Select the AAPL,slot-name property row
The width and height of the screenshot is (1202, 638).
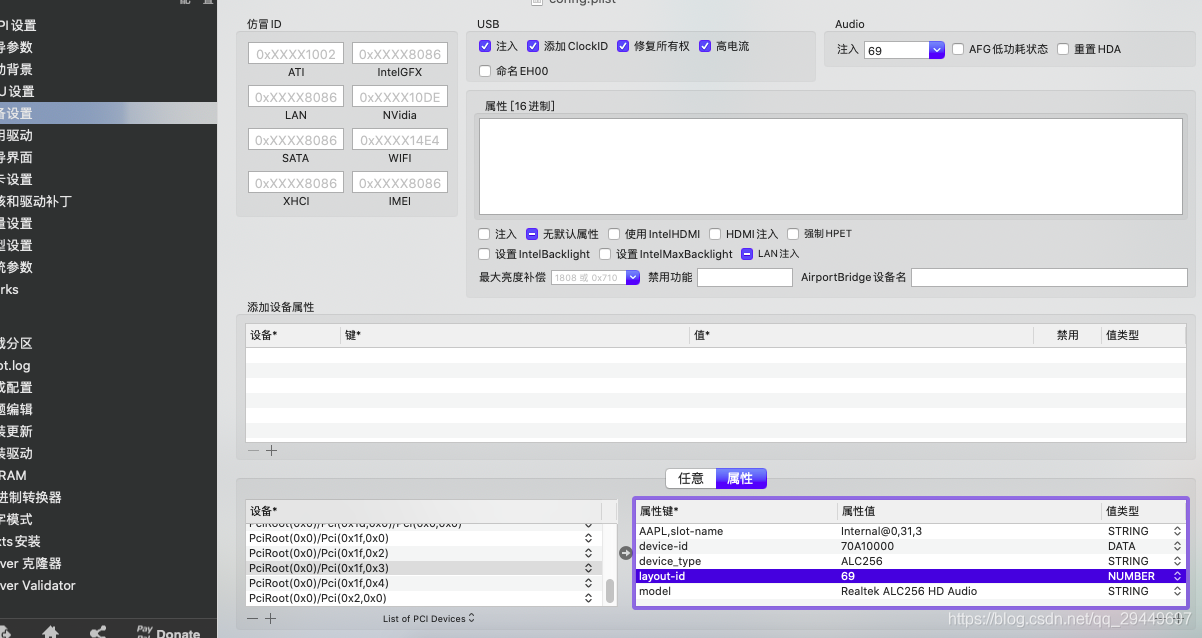pos(911,531)
